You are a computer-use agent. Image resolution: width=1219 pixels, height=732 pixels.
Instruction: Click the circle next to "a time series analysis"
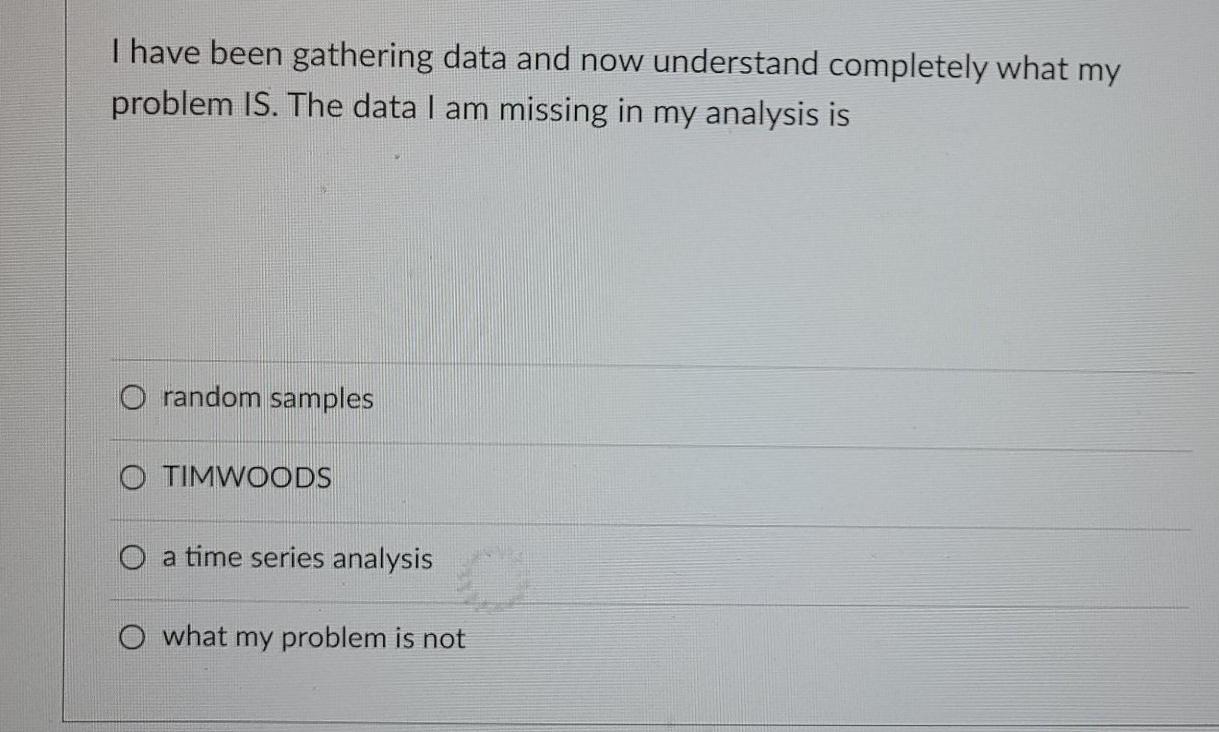click(x=134, y=558)
